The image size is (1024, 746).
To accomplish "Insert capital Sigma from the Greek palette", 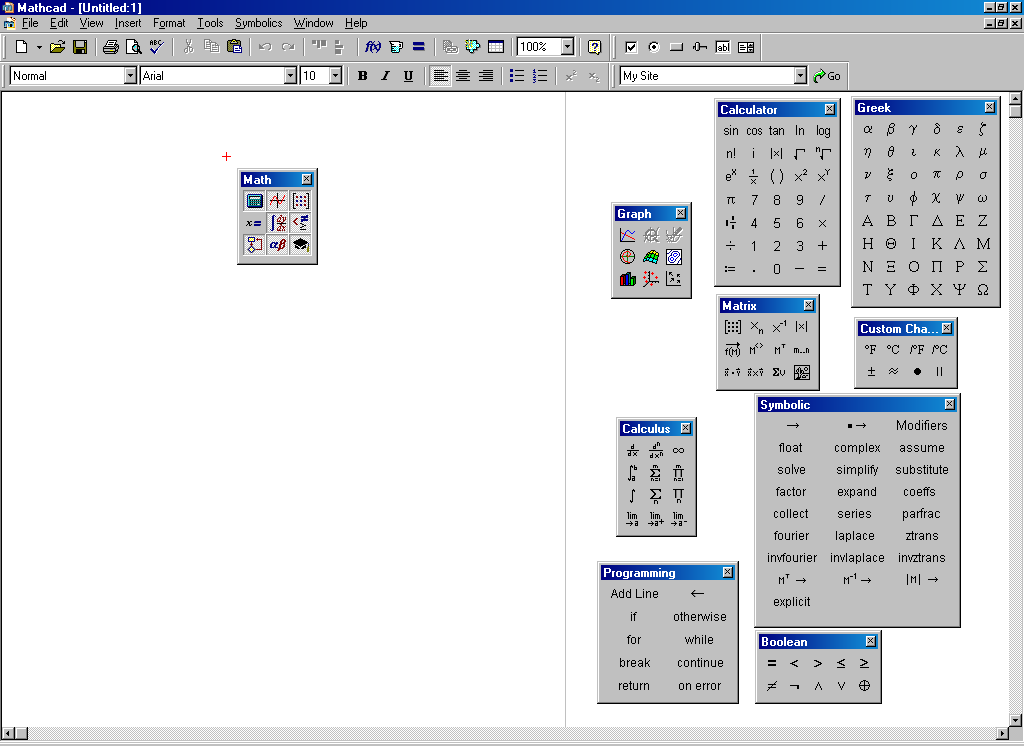I will click(x=983, y=267).
